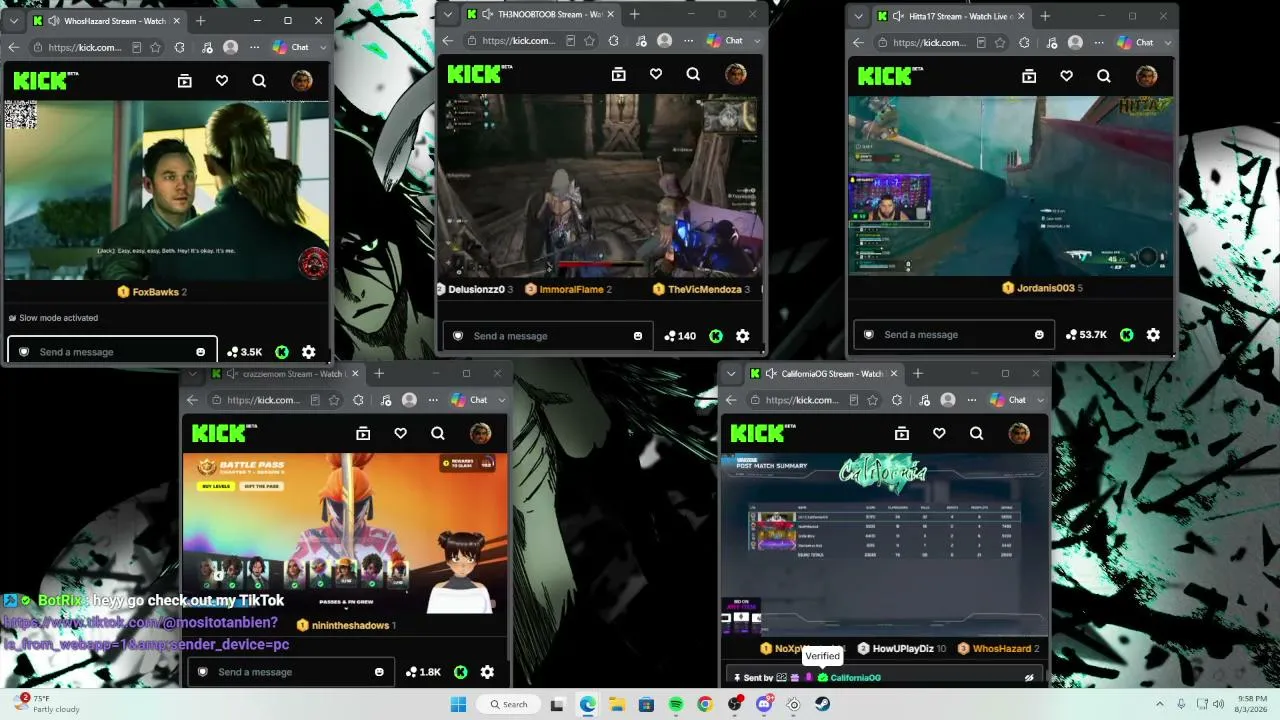Toggle favorite star in crazziemom address bar
Viewport: 1280px width, 720px height.
tap(336, 400)
